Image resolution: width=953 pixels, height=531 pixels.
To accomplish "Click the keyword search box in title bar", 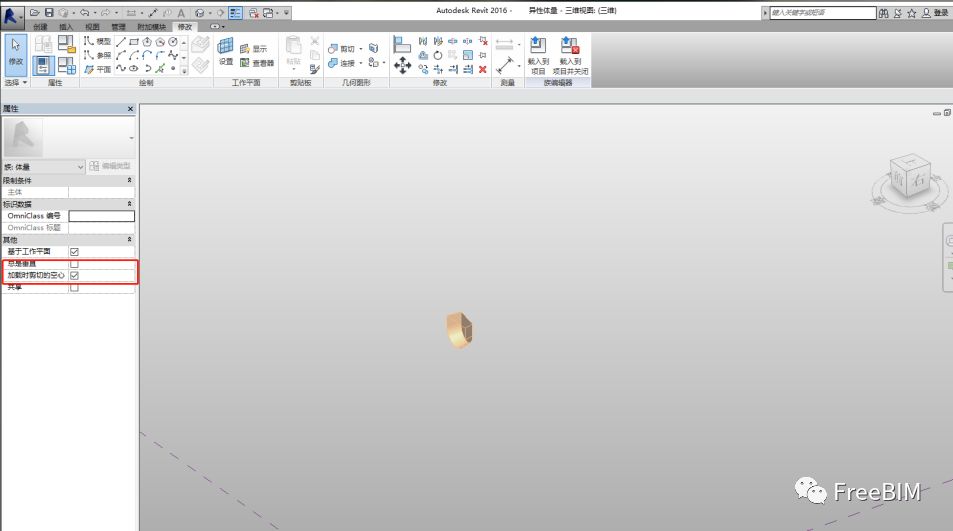I will click(823, 13).
